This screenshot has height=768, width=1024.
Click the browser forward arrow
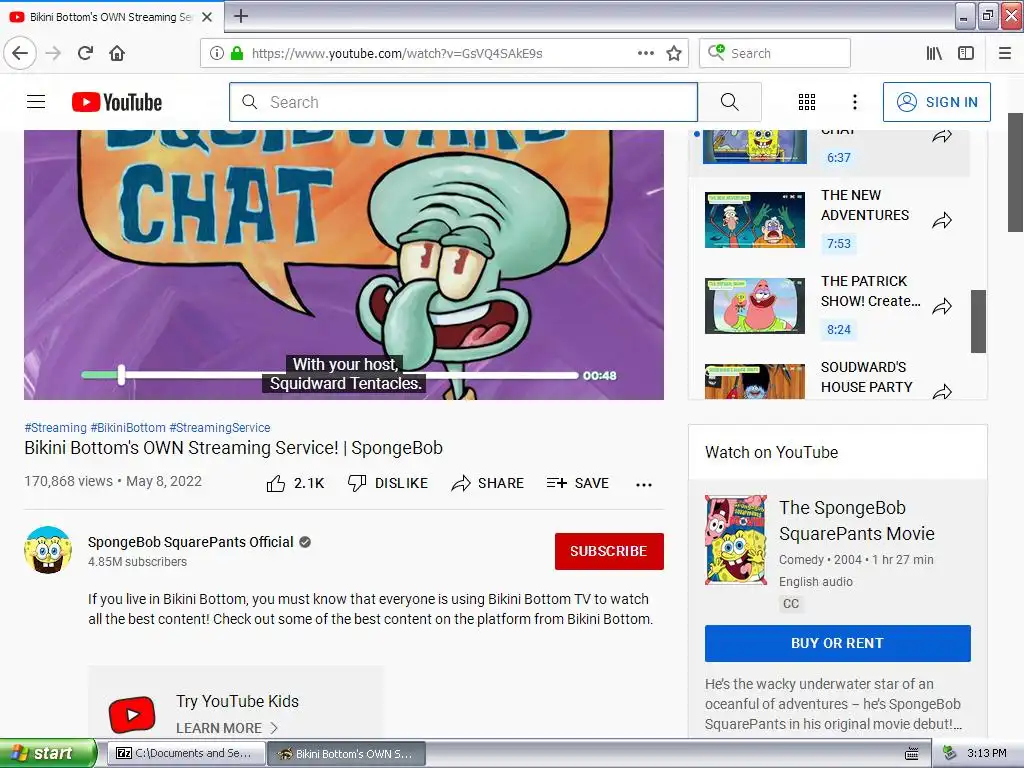click(54, 53)
